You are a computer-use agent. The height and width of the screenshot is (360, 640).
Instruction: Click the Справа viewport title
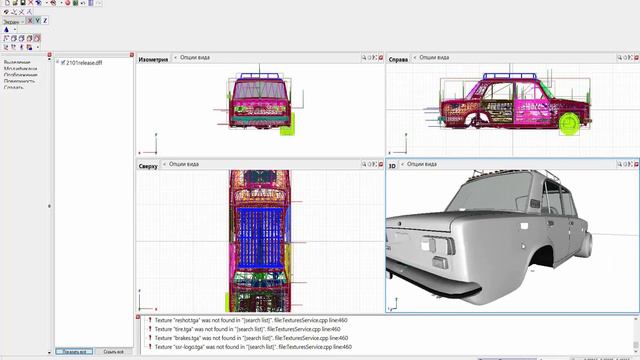[398, 59]
